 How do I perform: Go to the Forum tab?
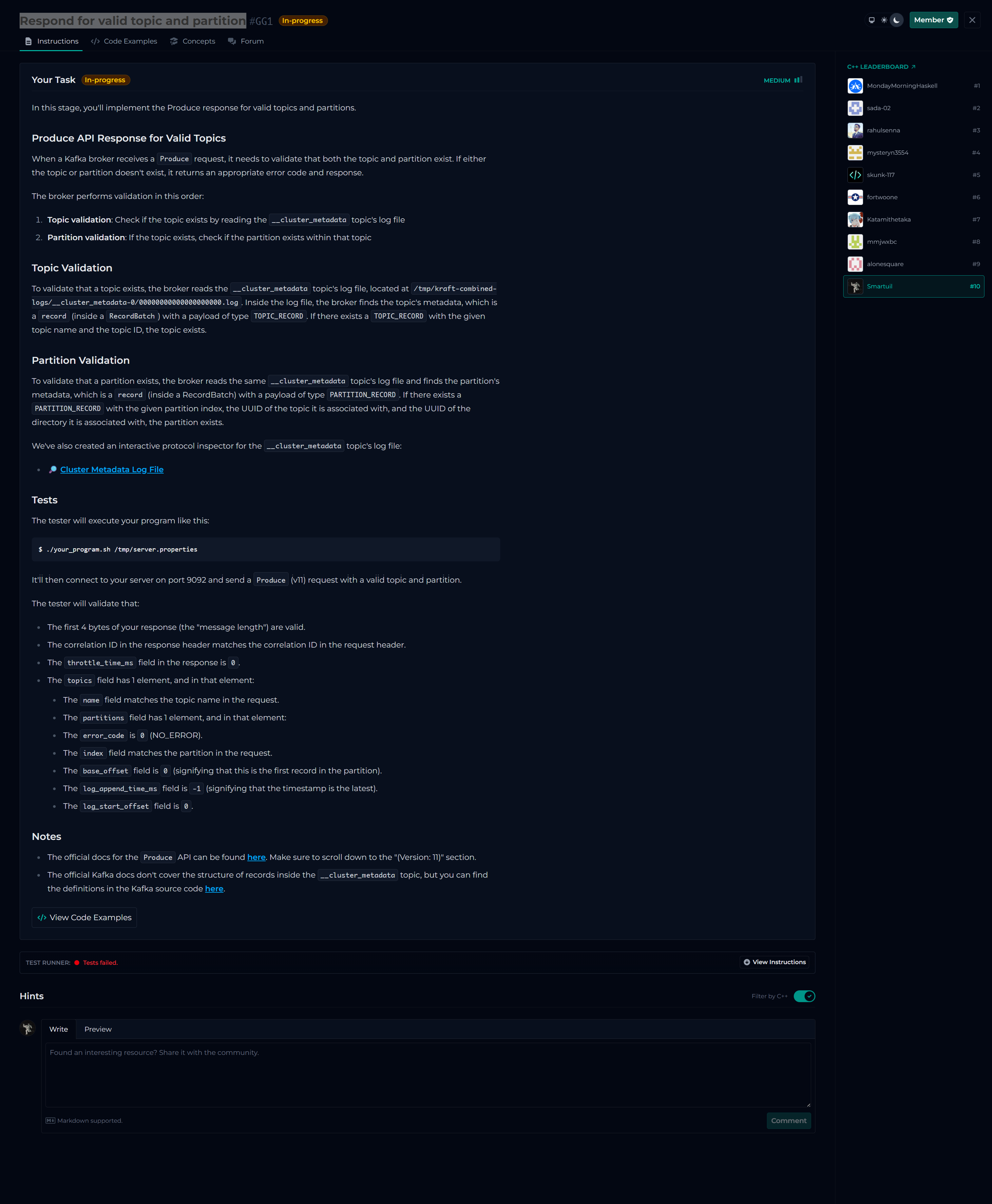click(246, 41)
